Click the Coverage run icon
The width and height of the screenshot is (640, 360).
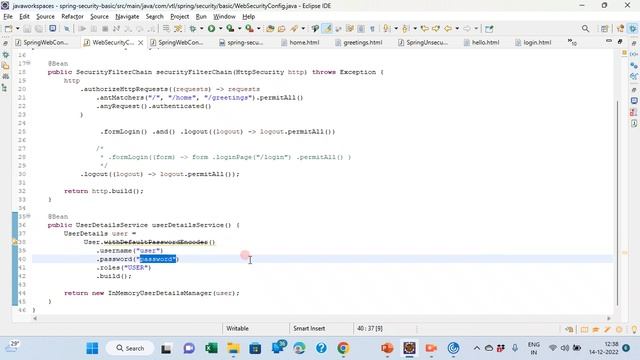click(x=230, y=29)
